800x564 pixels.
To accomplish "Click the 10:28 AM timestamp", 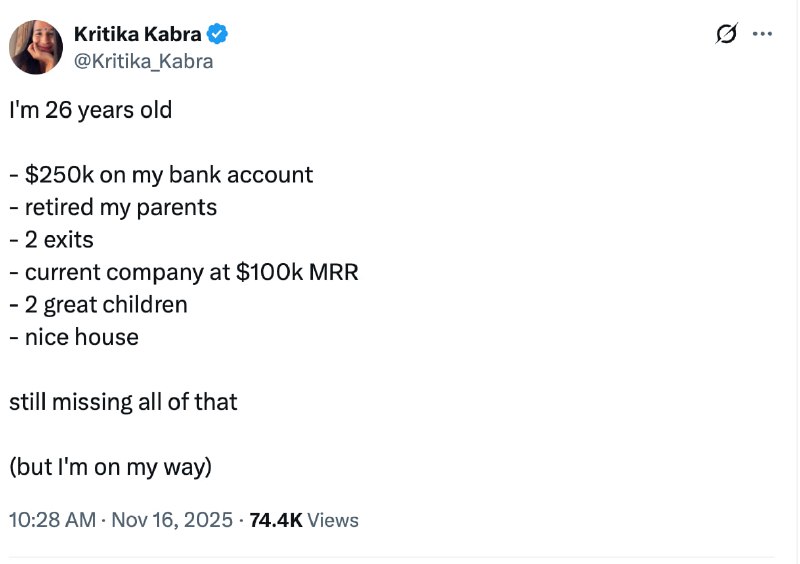I will coord(52,520).
